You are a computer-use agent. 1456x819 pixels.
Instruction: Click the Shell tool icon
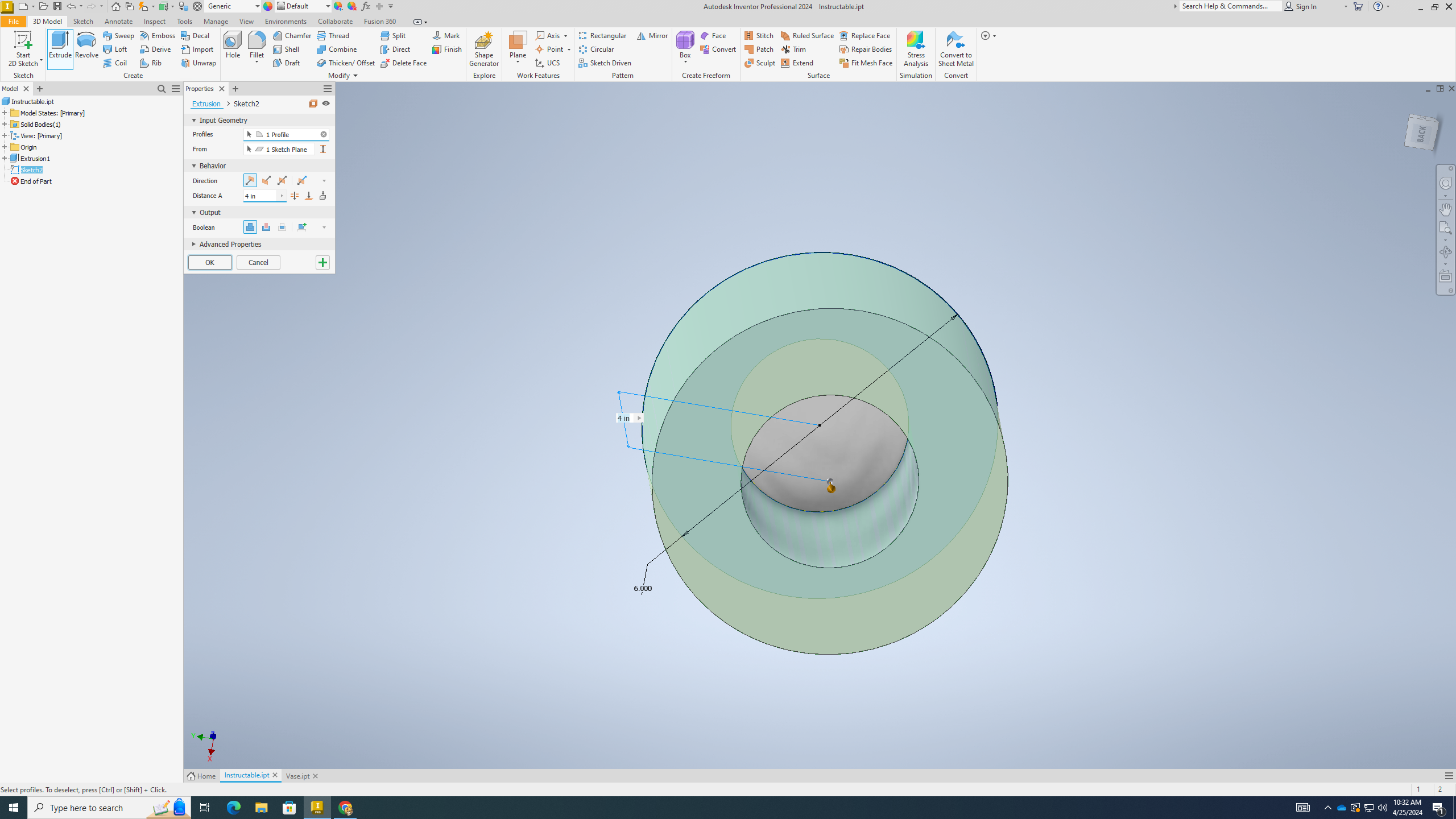(277, 49)
